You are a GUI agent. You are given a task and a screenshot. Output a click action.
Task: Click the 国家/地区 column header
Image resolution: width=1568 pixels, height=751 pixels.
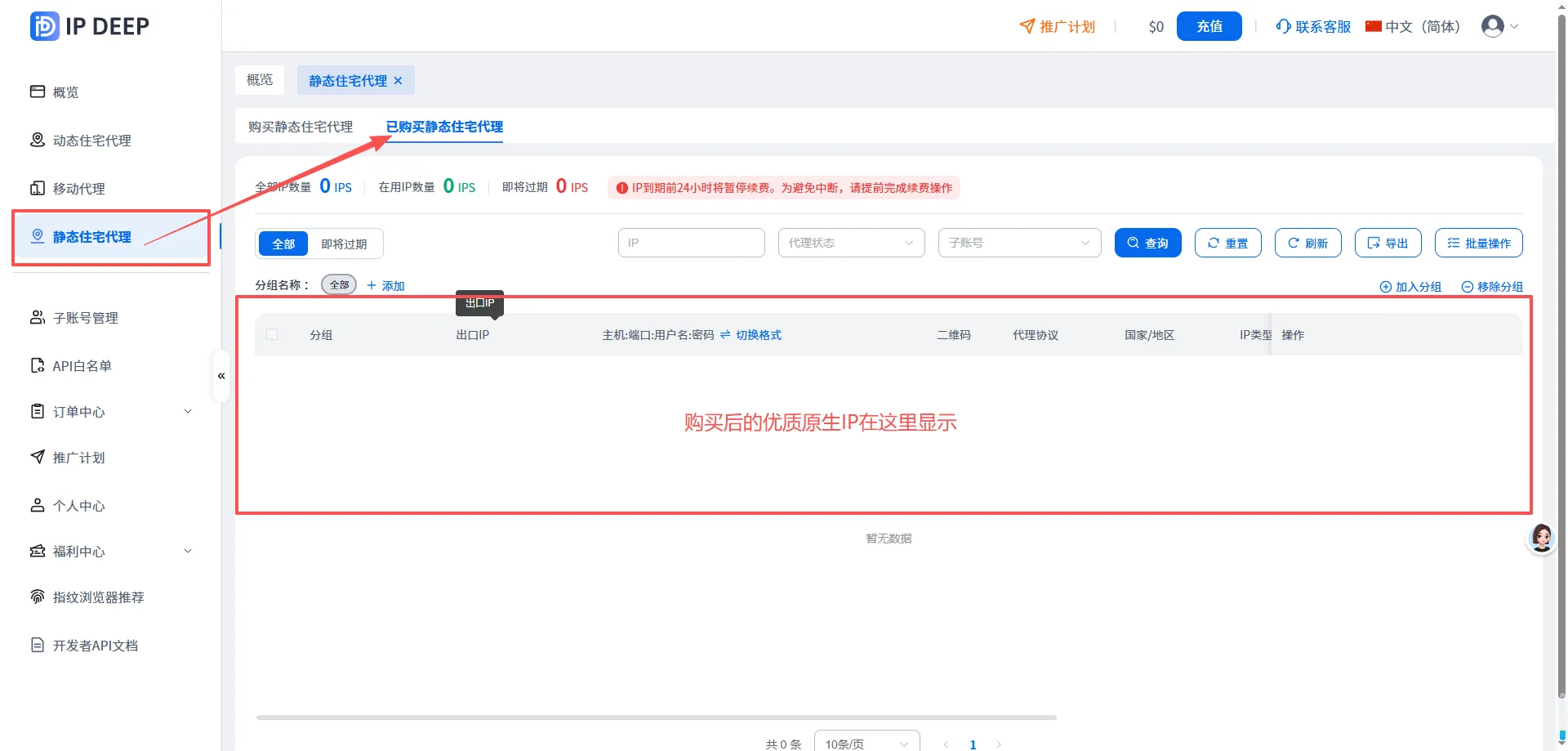(1149, 335)
